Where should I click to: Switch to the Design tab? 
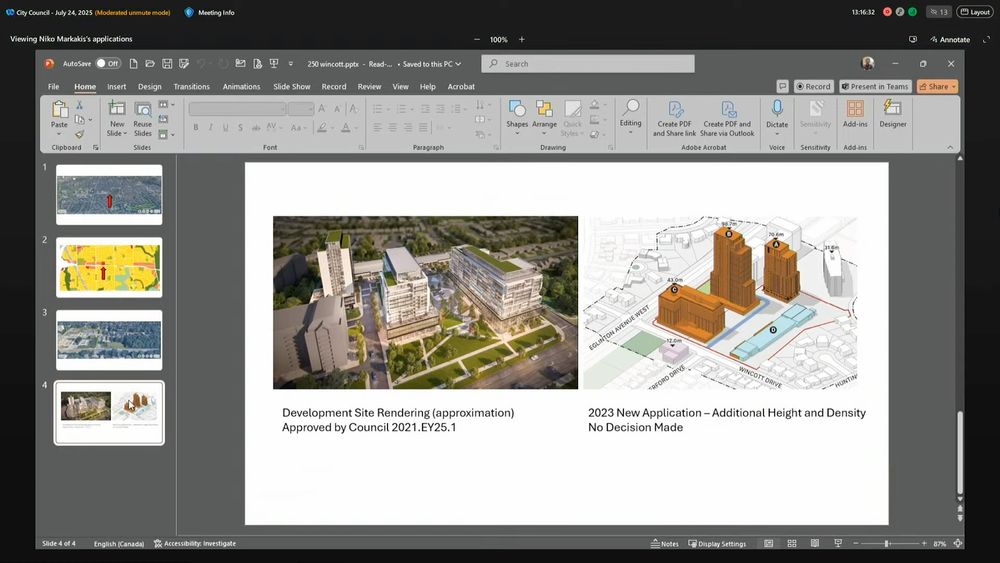(x=150, y=87)
